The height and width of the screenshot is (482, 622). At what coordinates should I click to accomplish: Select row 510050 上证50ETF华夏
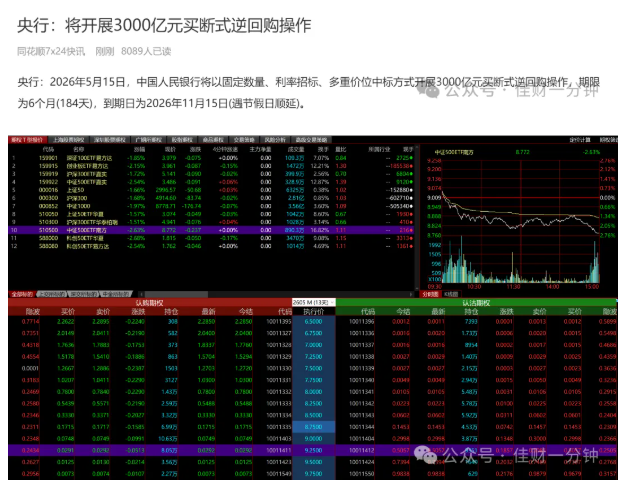[x=211, y=214]
